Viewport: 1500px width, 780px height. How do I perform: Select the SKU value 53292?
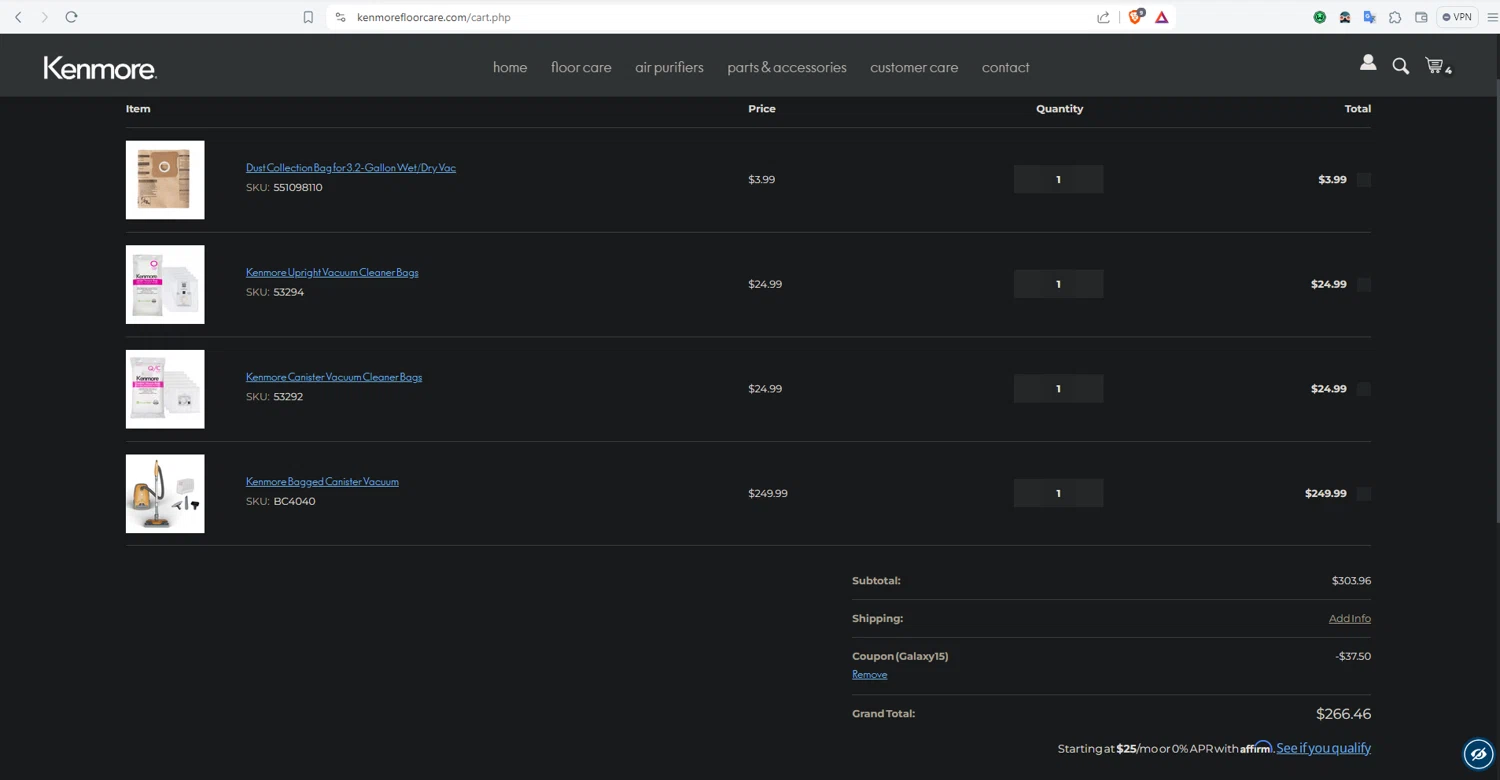(x=288, y=397)
